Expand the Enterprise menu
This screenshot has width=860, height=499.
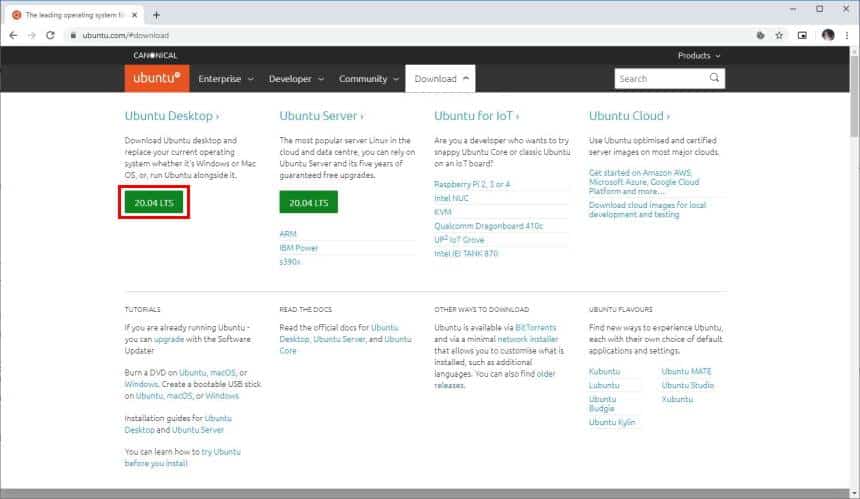tap(226, 79)
